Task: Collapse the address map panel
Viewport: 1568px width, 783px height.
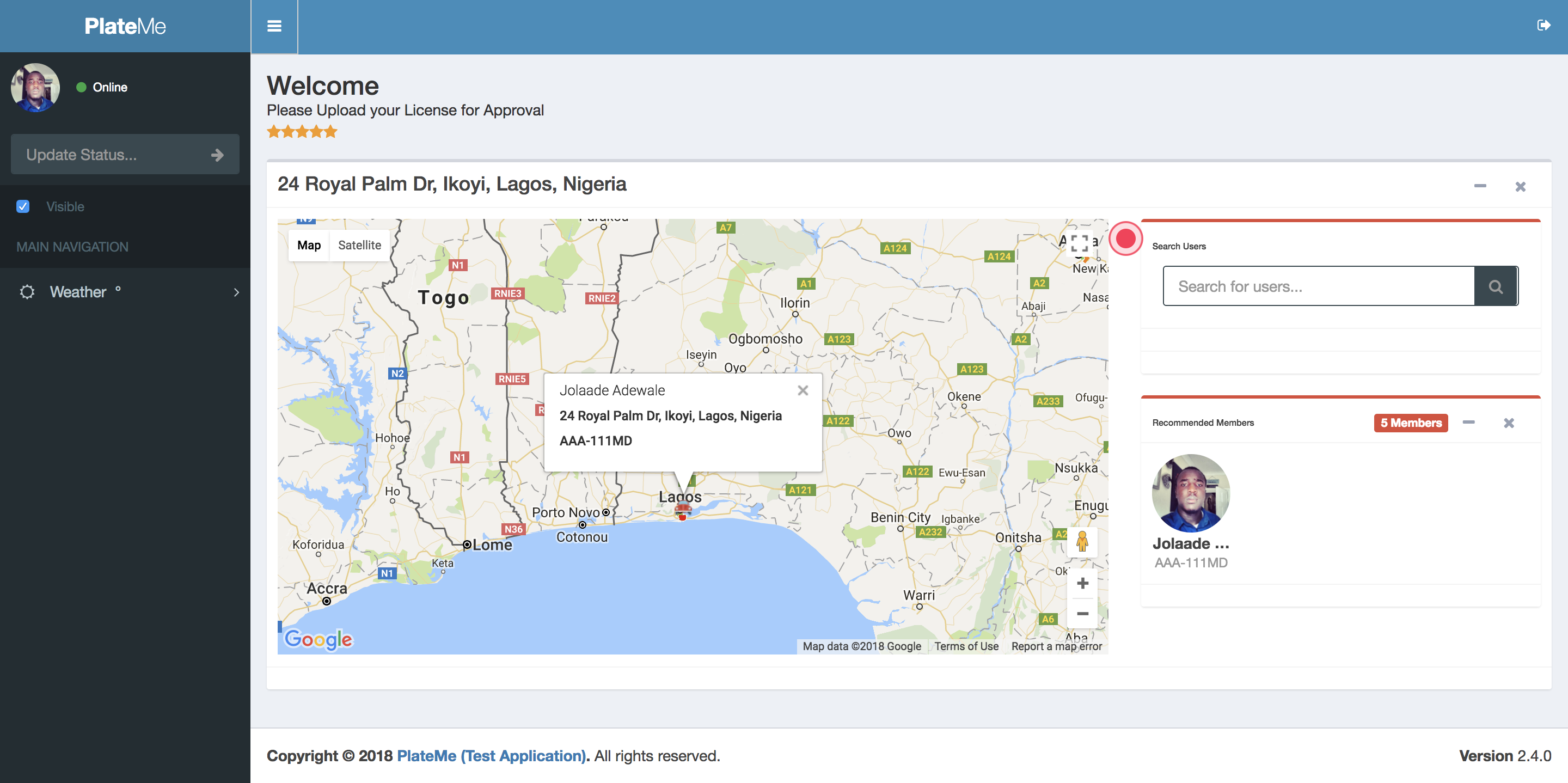Action: [x=1480, y=186]
